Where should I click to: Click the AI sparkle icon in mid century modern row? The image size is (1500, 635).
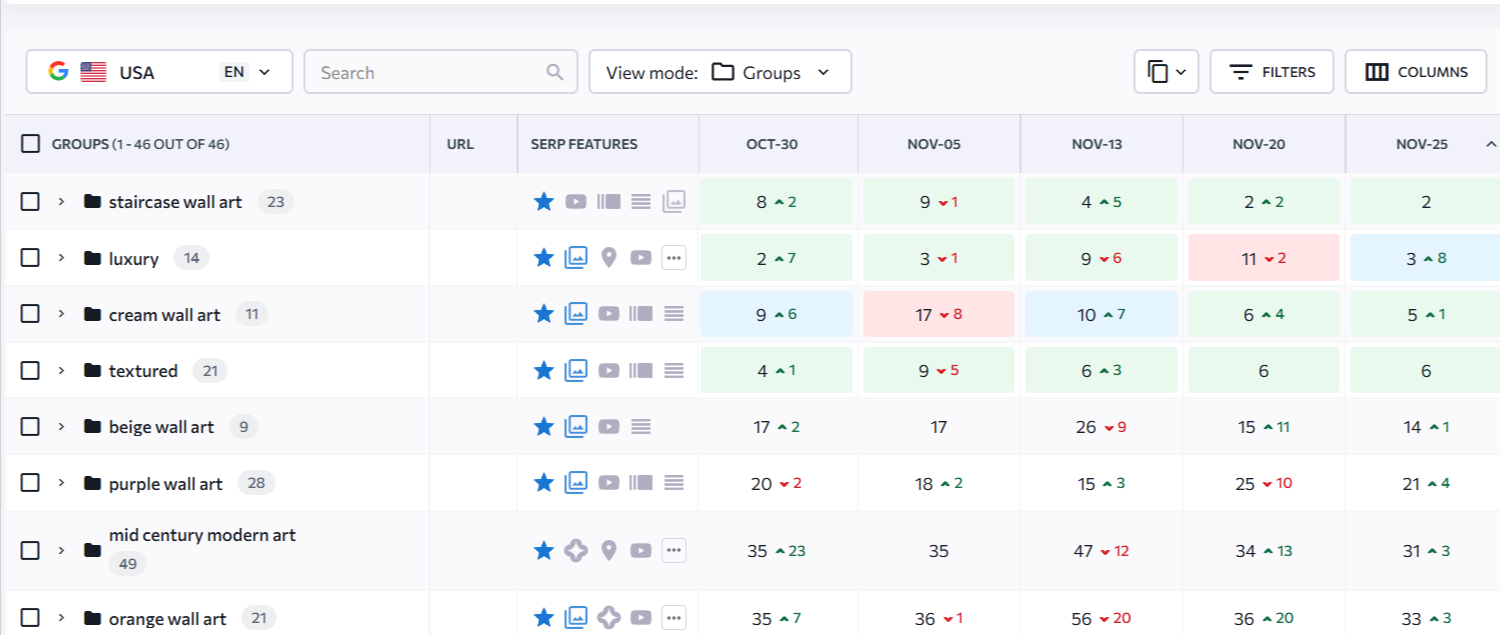pos(576,550)
